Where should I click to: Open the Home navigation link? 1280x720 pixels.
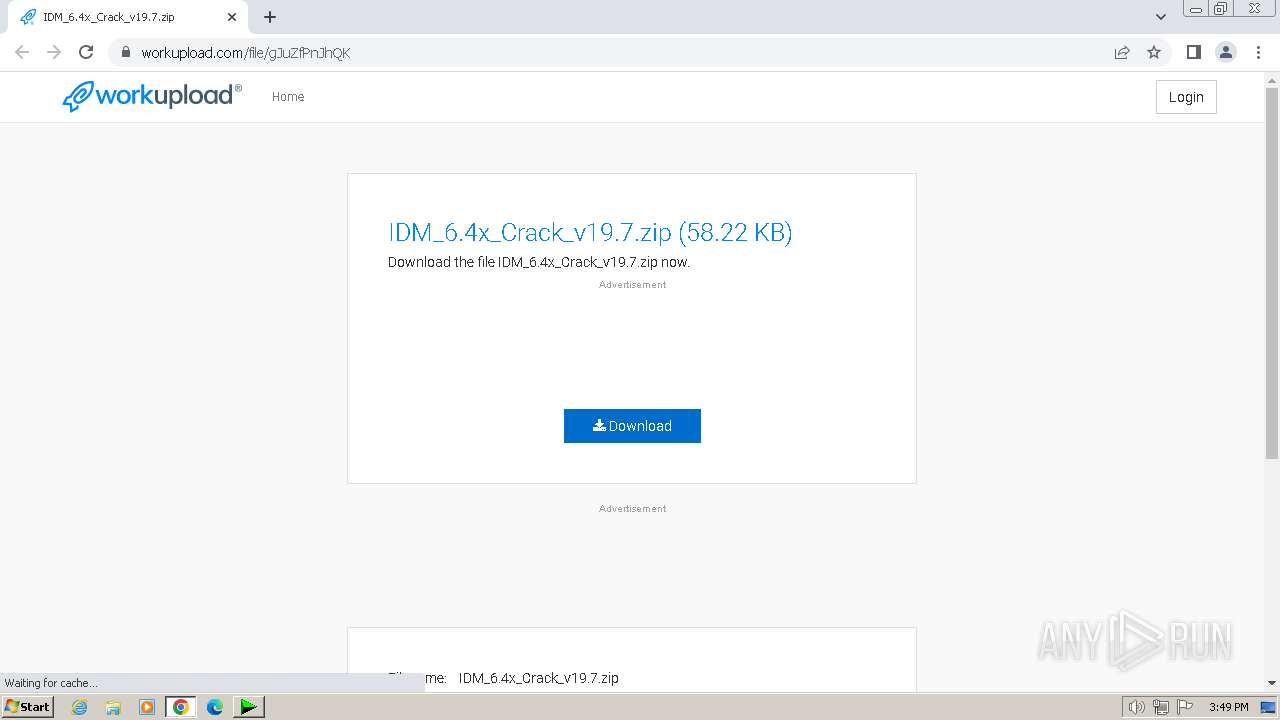(x=288, y=97)
